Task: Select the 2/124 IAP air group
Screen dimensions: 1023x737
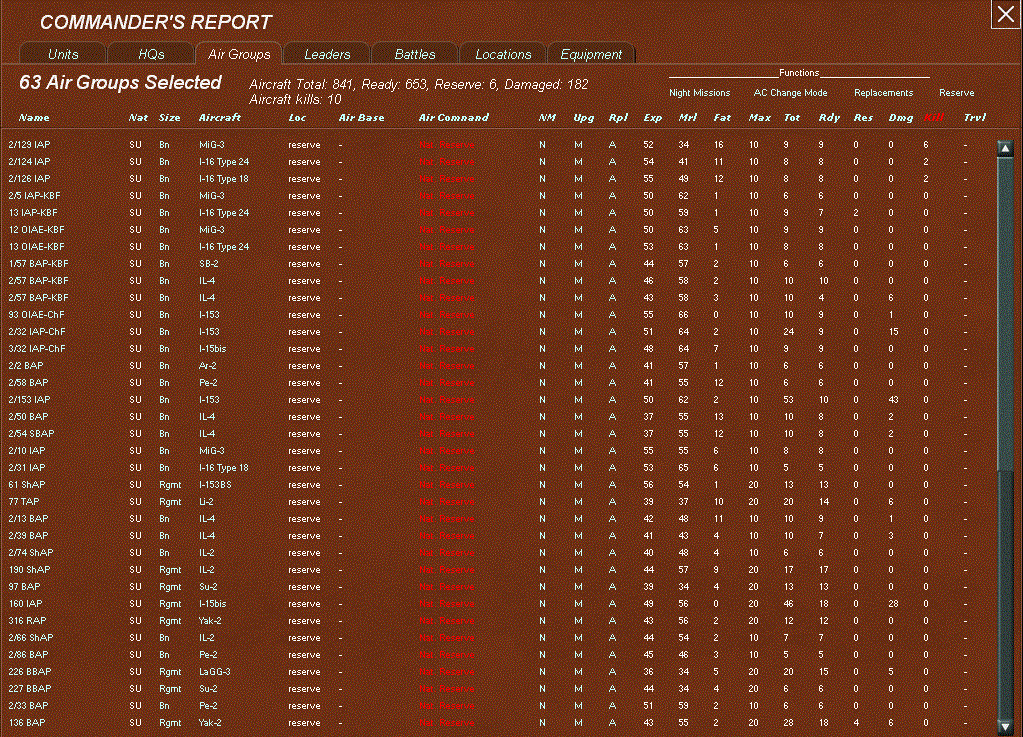Action: click(x=29, y=162)
